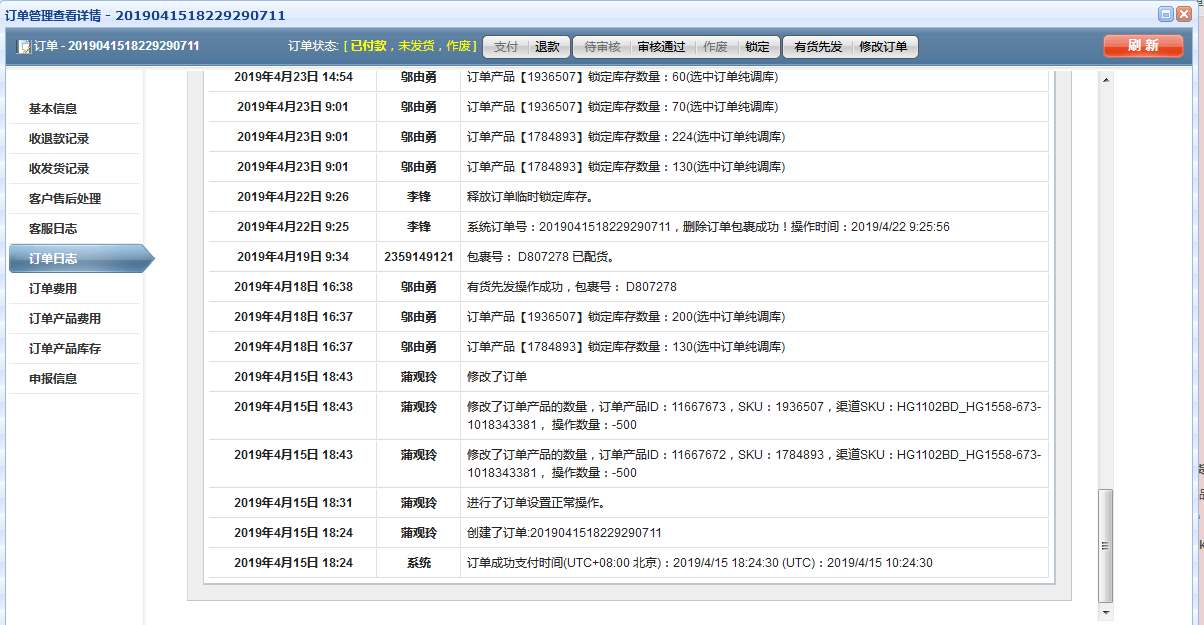
Task: Click 审核通过 to approve the order
Action: click(x=661, y=47)
